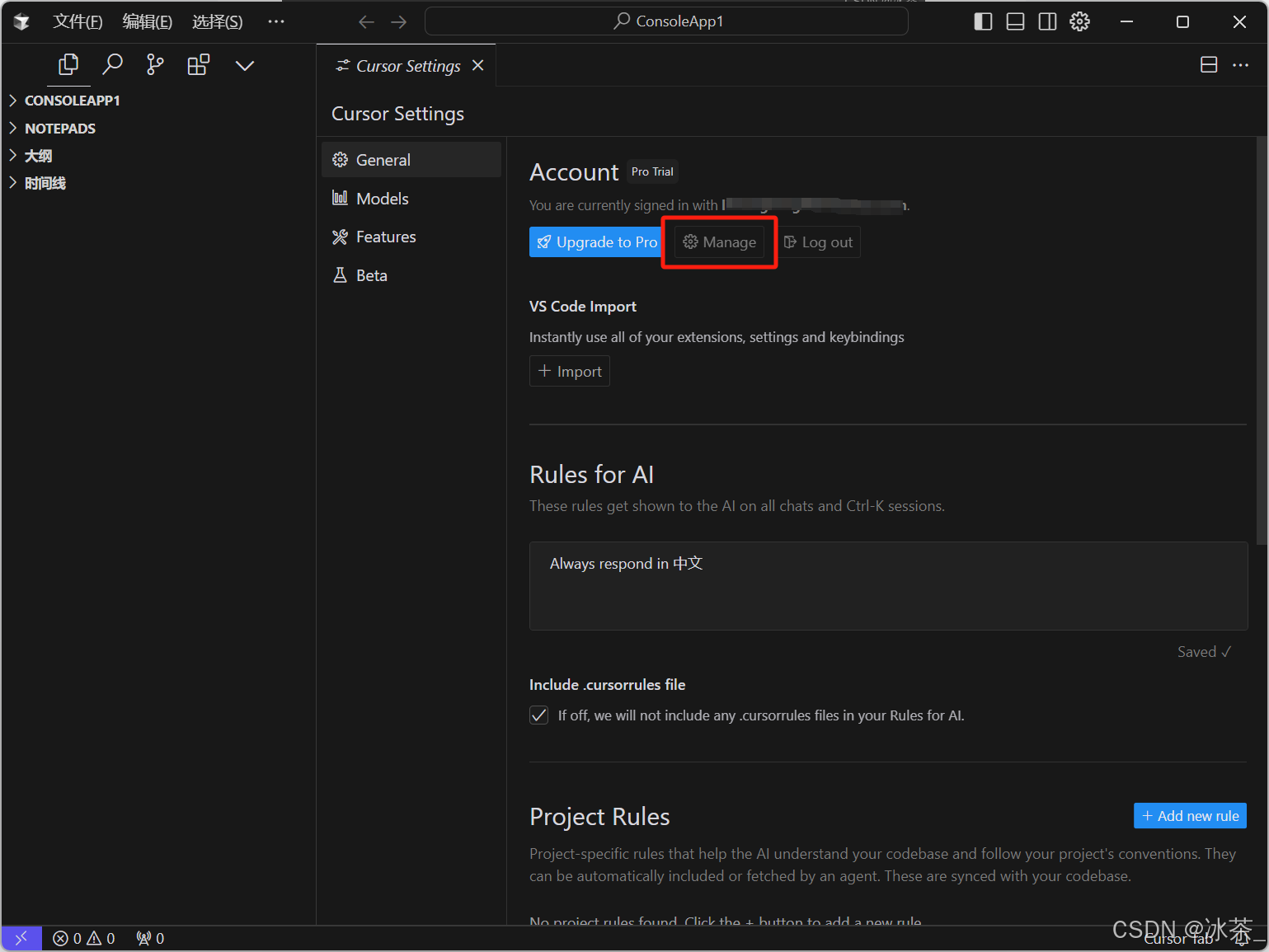The height and width of the screenshot is (952, 1269).
Task: Select the Models settings category
Action: pyautogui.click(x=411, y=199)
